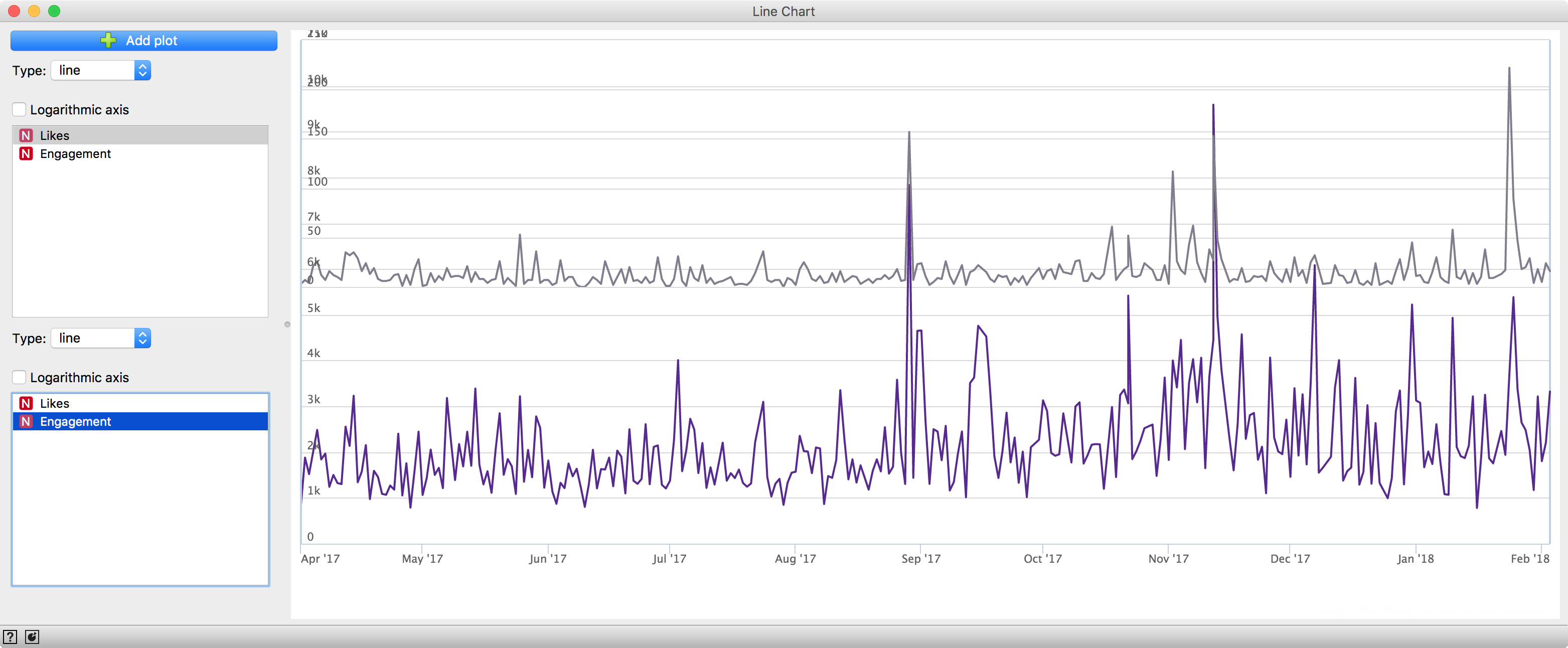Open help via the question mark icon
Viewport: 1568px width, 648px height.
[x=10, y=636]
